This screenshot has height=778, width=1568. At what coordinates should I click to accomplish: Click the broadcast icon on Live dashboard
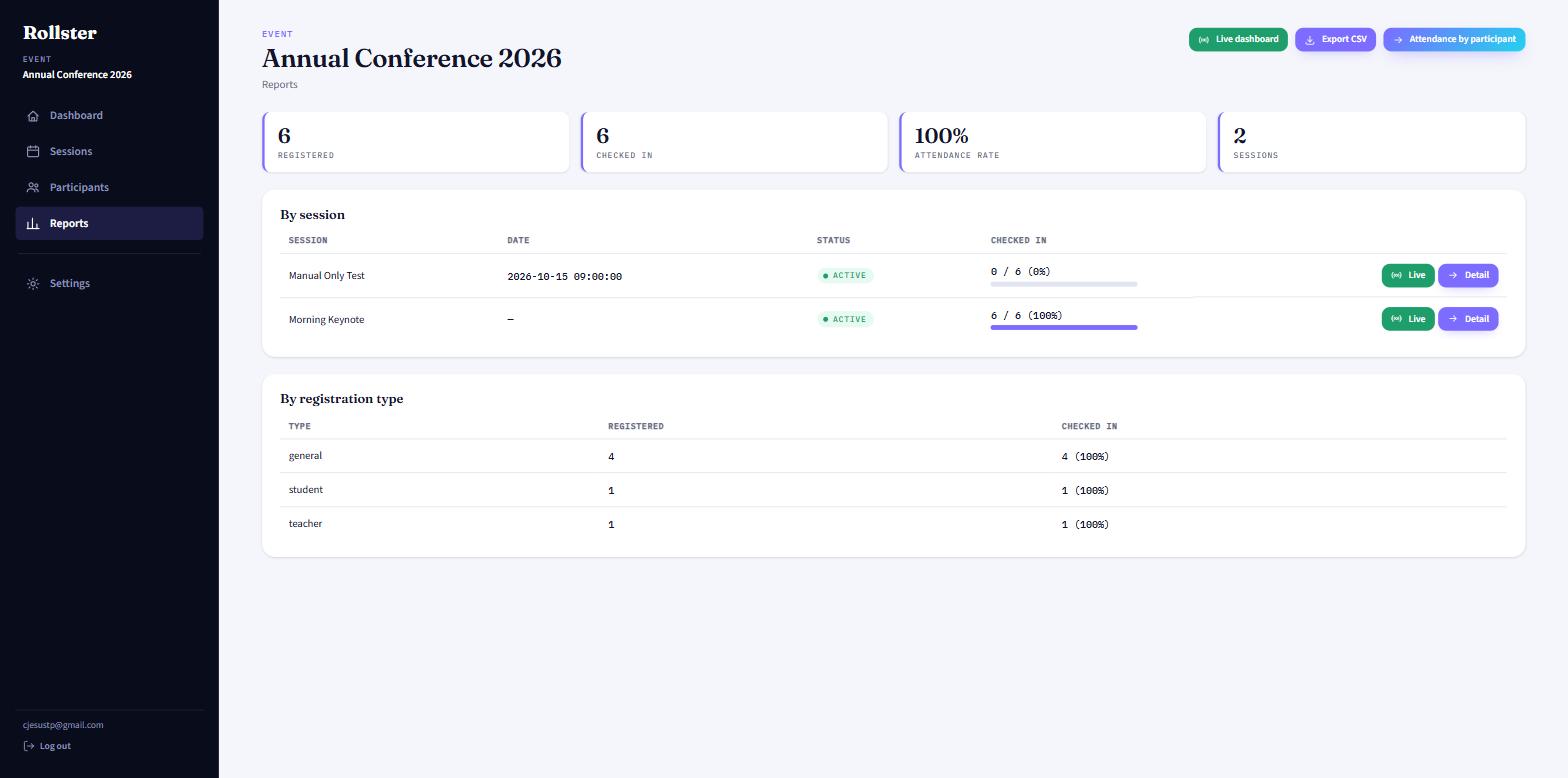point(1204,40)
